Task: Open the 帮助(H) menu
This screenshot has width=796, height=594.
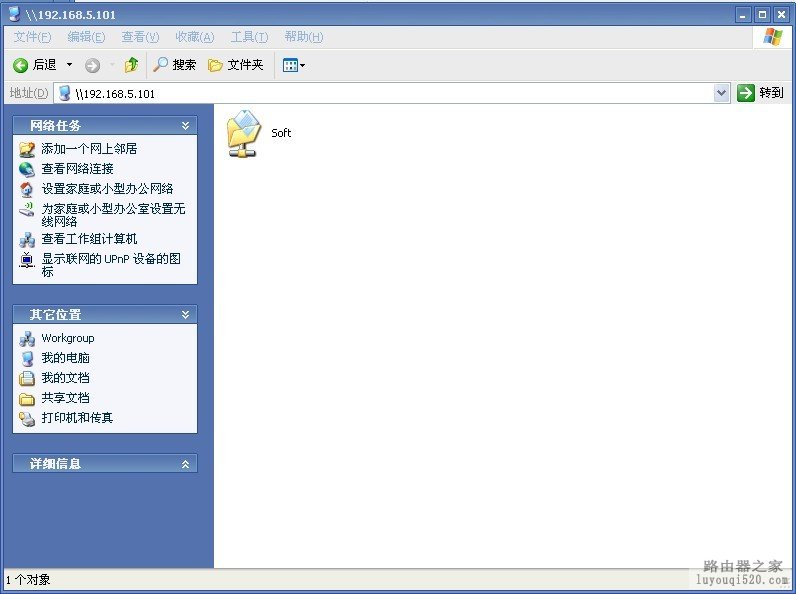Action: [x=304, y=37]
